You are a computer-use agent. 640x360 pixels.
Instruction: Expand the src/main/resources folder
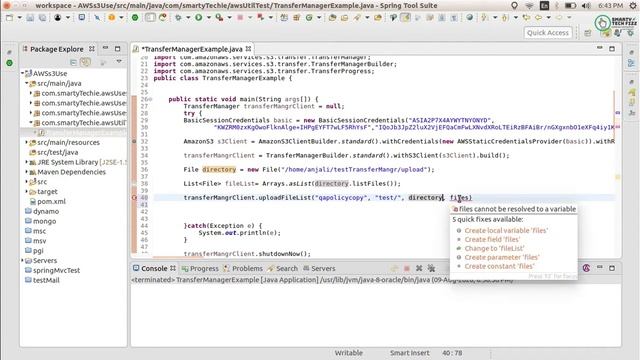27,142
